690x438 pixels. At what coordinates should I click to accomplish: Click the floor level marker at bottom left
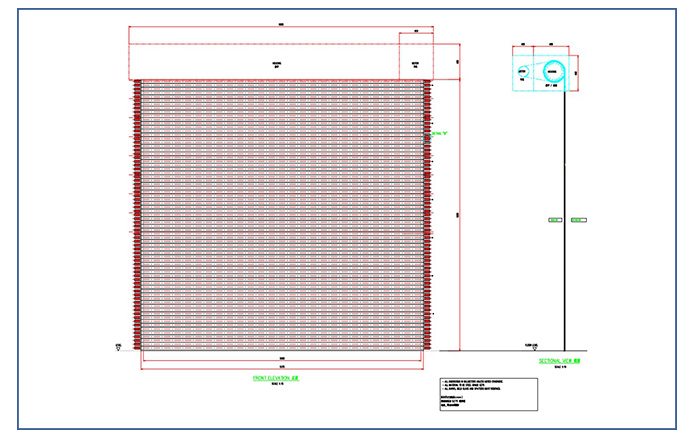pos(119,347)
